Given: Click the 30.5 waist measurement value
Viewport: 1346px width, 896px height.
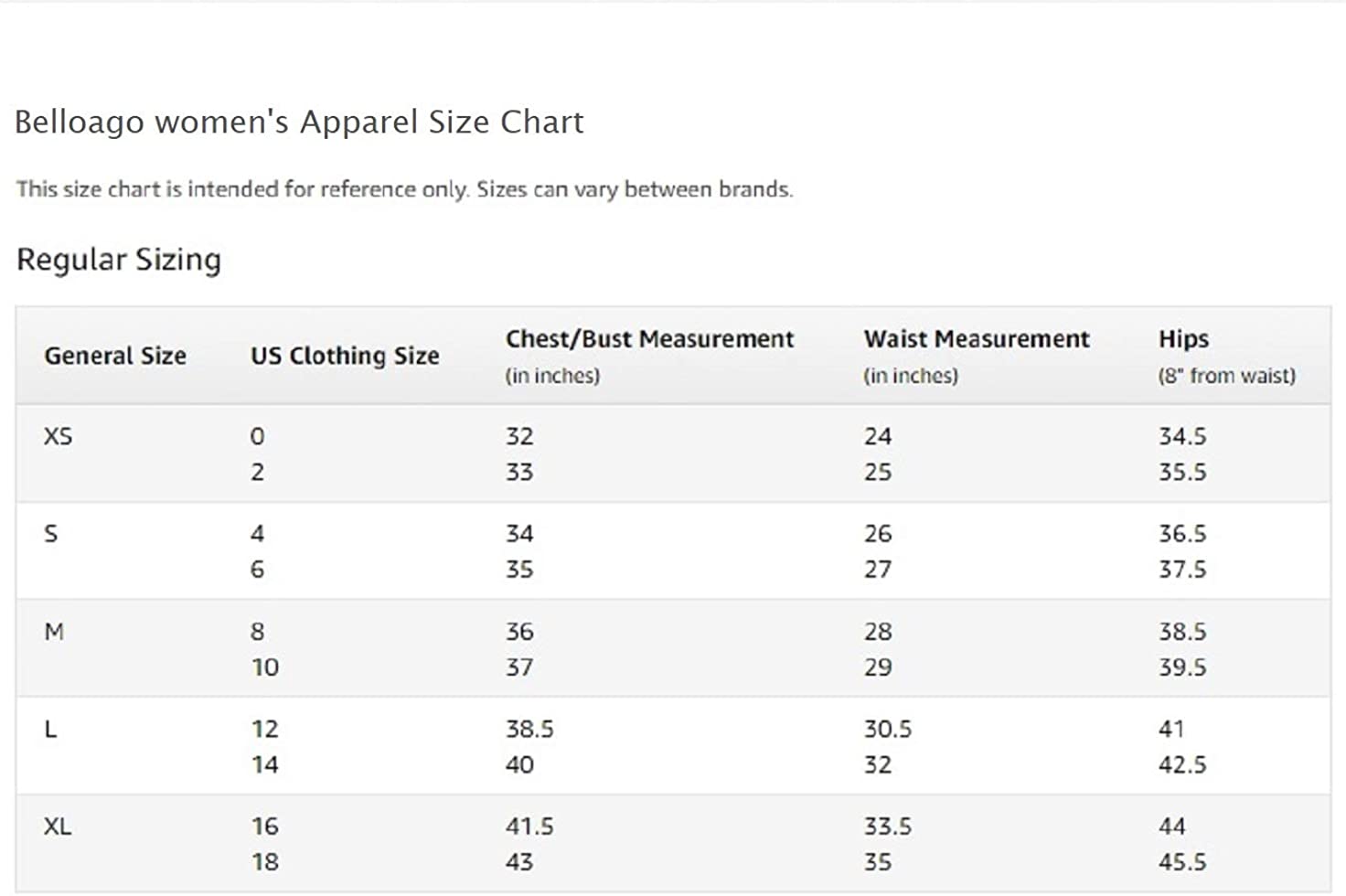Looking at the screenshot, I should point(888,730).
